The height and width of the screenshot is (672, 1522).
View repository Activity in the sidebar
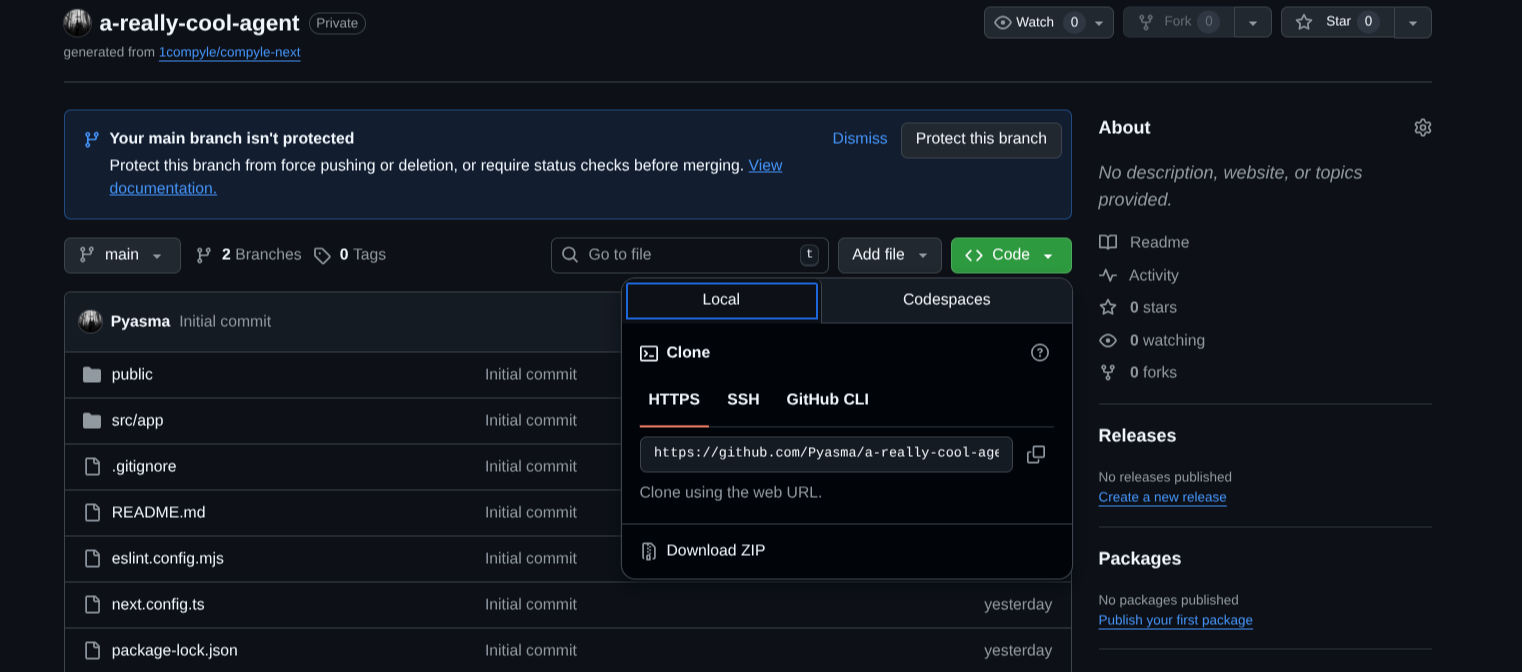1153,275
